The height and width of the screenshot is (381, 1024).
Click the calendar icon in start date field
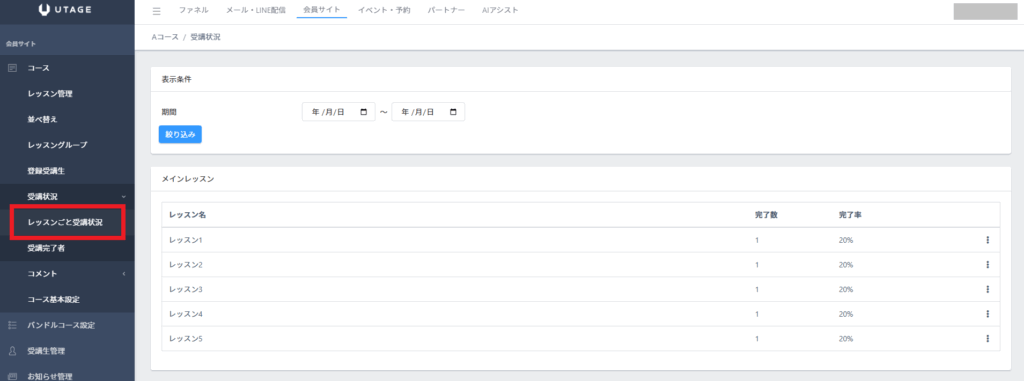point(364,112)
